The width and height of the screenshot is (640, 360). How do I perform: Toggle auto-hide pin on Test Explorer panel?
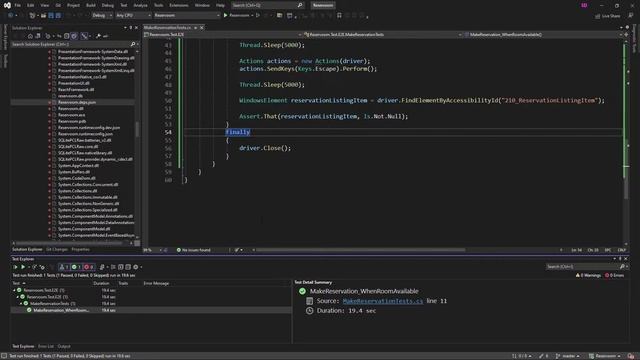point(620,259)
